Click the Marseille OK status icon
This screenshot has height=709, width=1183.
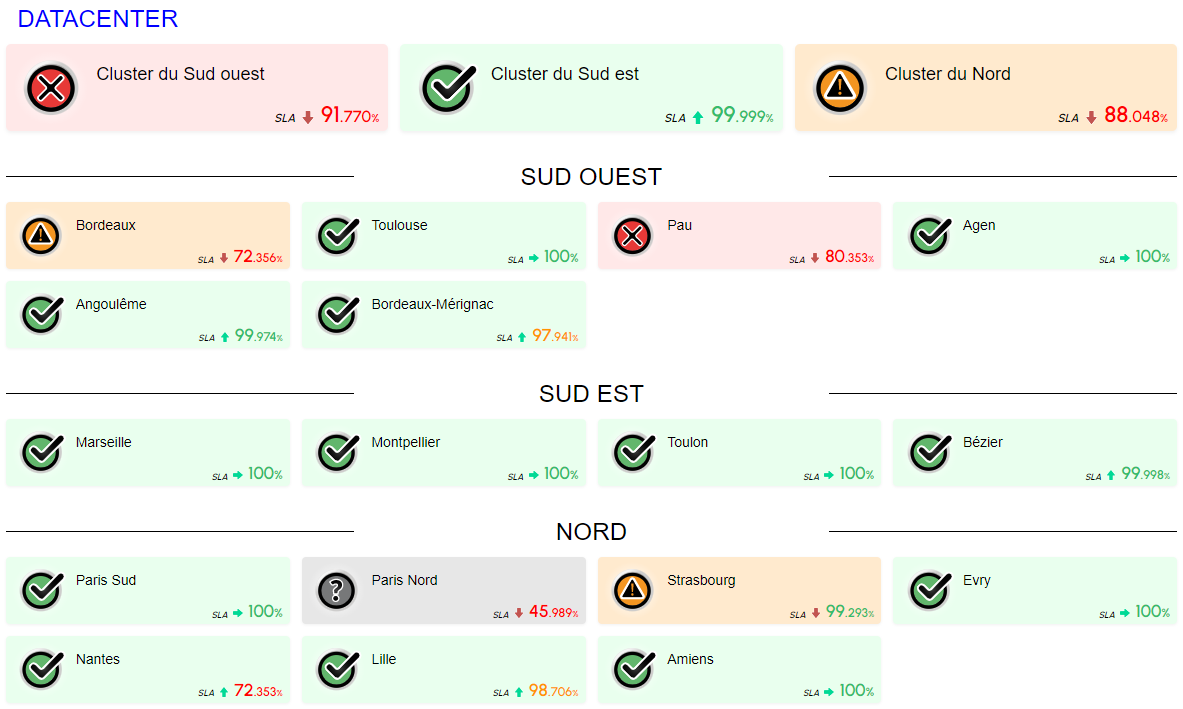41,453
